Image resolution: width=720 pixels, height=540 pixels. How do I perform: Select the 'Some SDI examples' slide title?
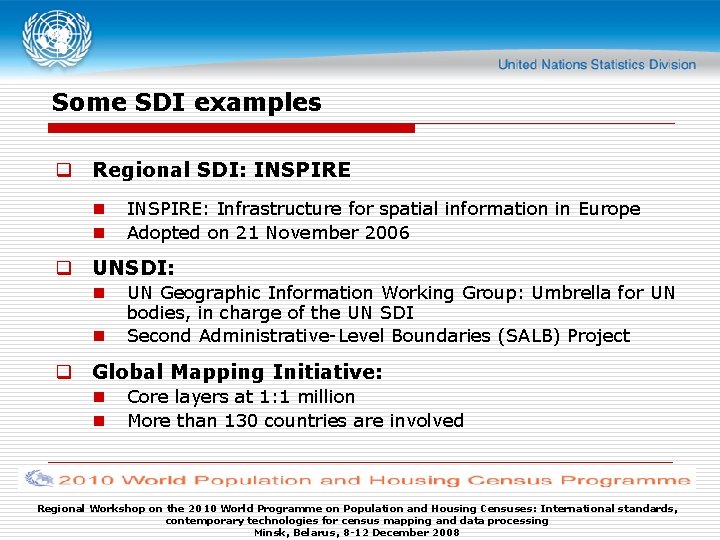[186, 102]
